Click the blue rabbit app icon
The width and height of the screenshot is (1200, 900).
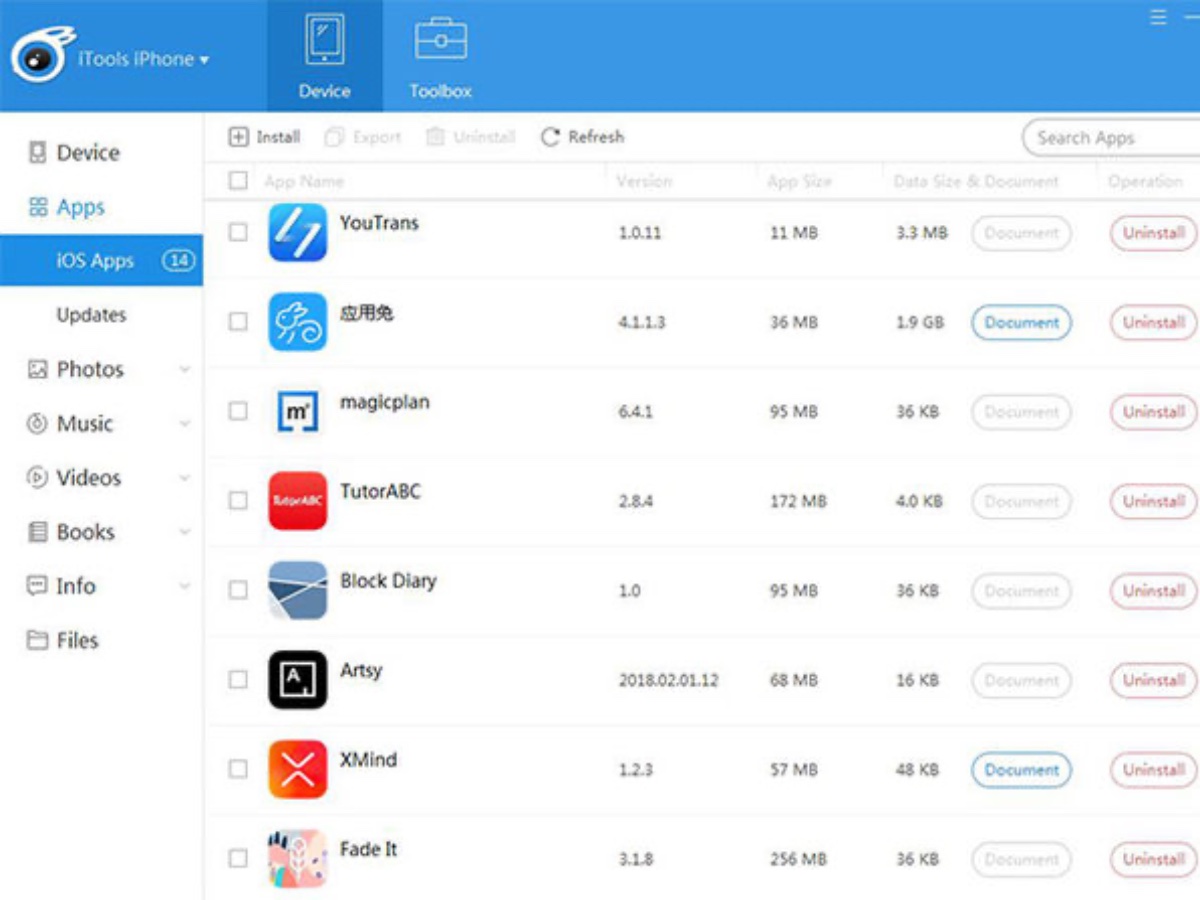297,322
